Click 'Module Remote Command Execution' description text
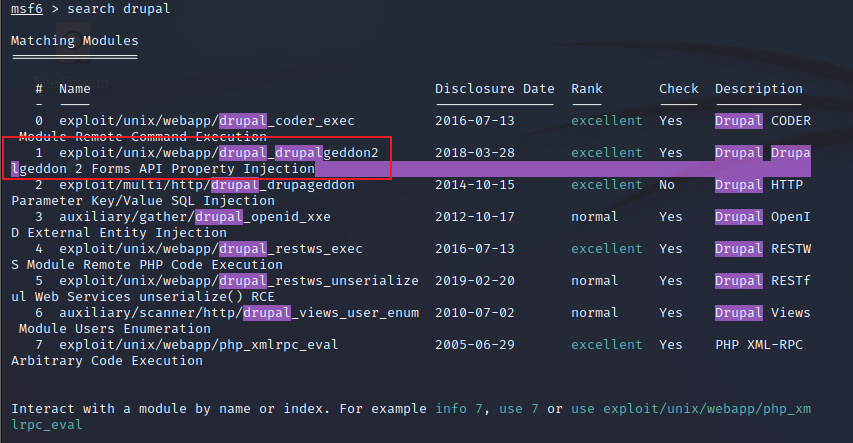The width and height of the screenshot is (853, 443). click(x=143, y=137)
